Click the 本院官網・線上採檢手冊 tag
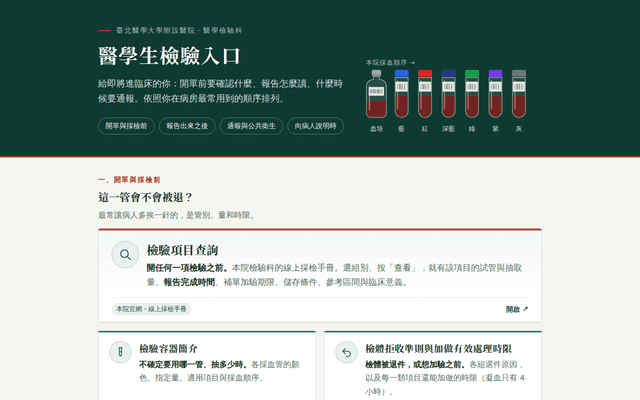 click(151, 309)
